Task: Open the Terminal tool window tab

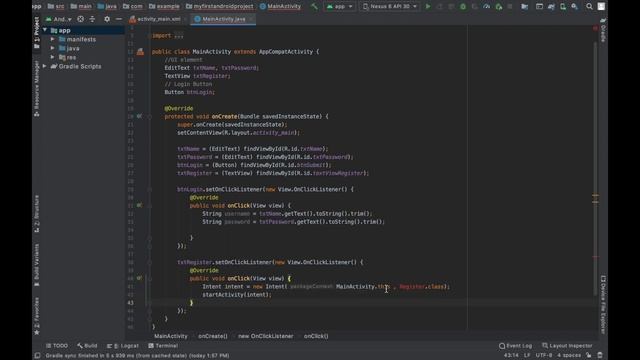Action: (x=163, y=346)
